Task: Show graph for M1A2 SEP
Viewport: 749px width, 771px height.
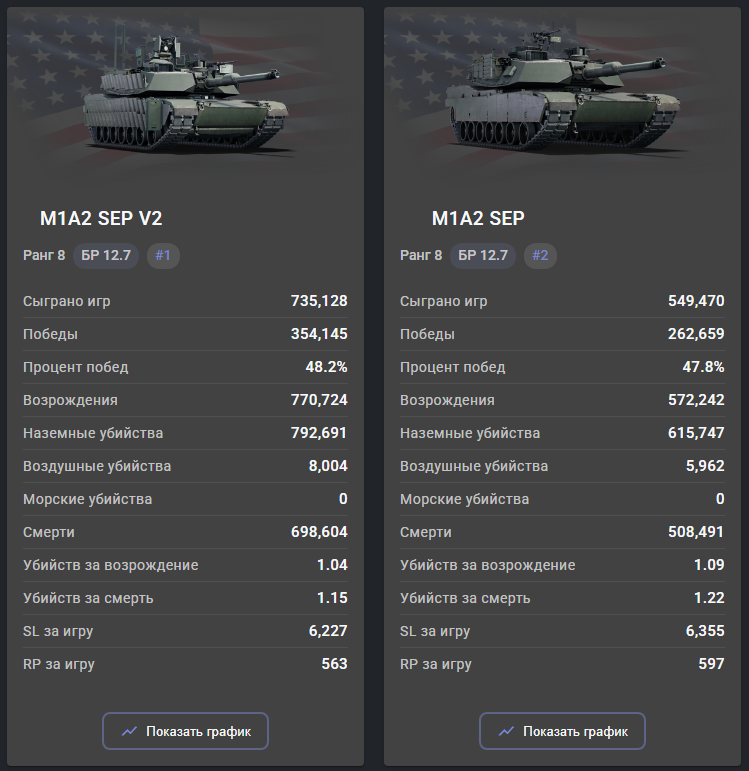Action: click(562, 731)
